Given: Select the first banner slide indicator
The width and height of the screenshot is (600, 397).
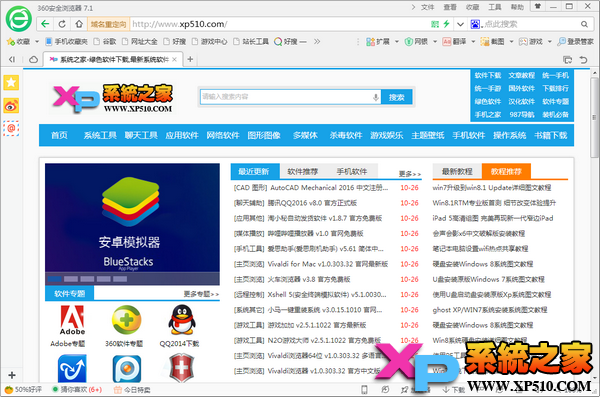Looking at the screenshot, I should 55,279.
